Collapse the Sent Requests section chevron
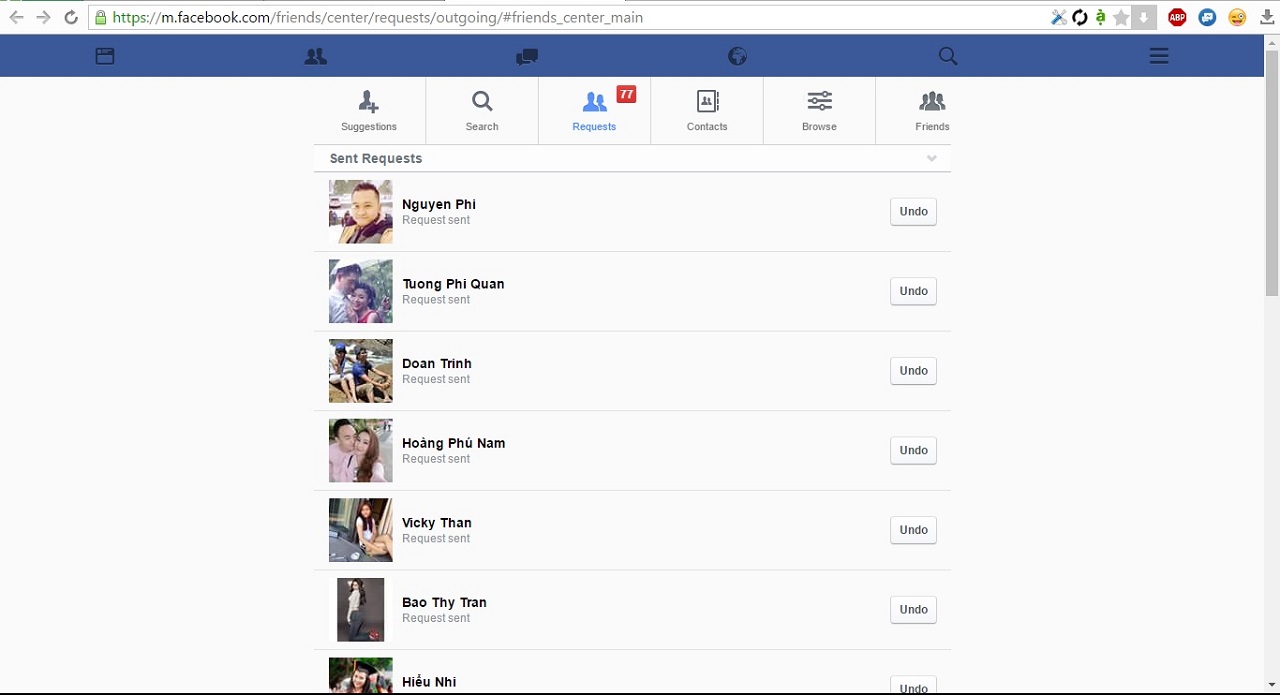The width and height of the screenshot is (1280, 695). (x=932, y=158)
